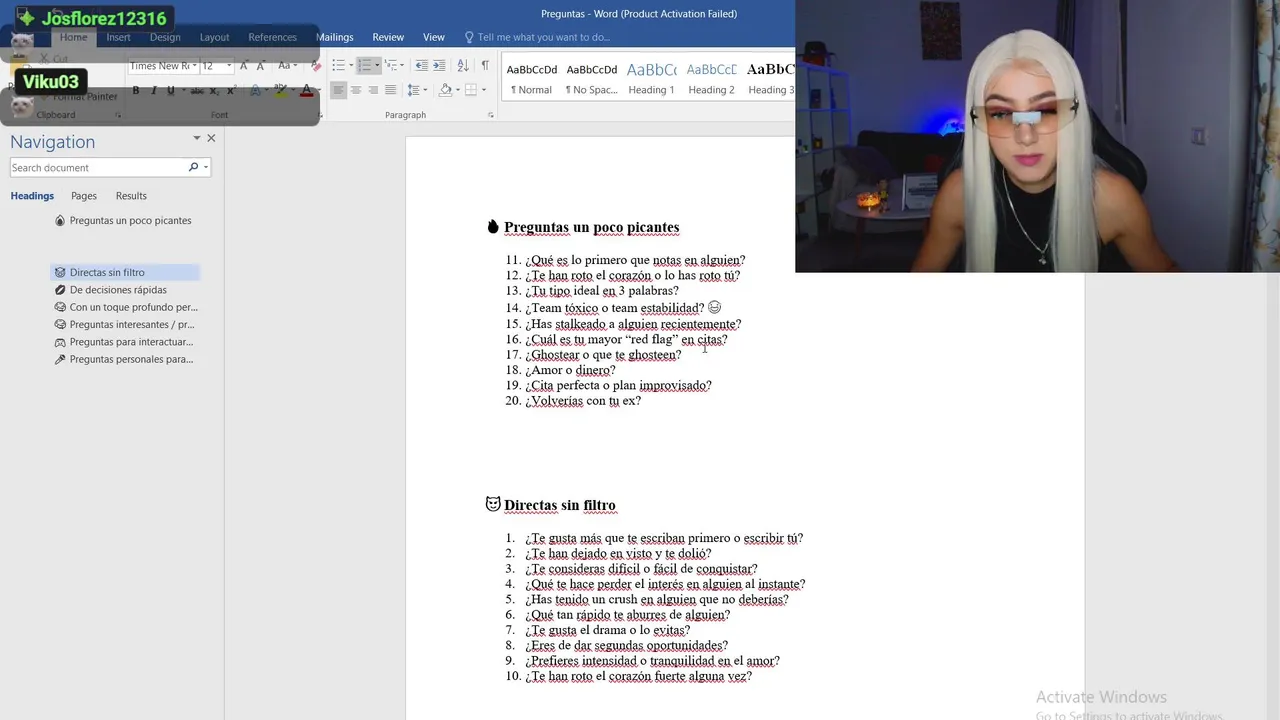Image resolution: width=1280 pixels, height=720 pixels.
Task: Open search options dropdown in Navigation
Action: point(205,167)
